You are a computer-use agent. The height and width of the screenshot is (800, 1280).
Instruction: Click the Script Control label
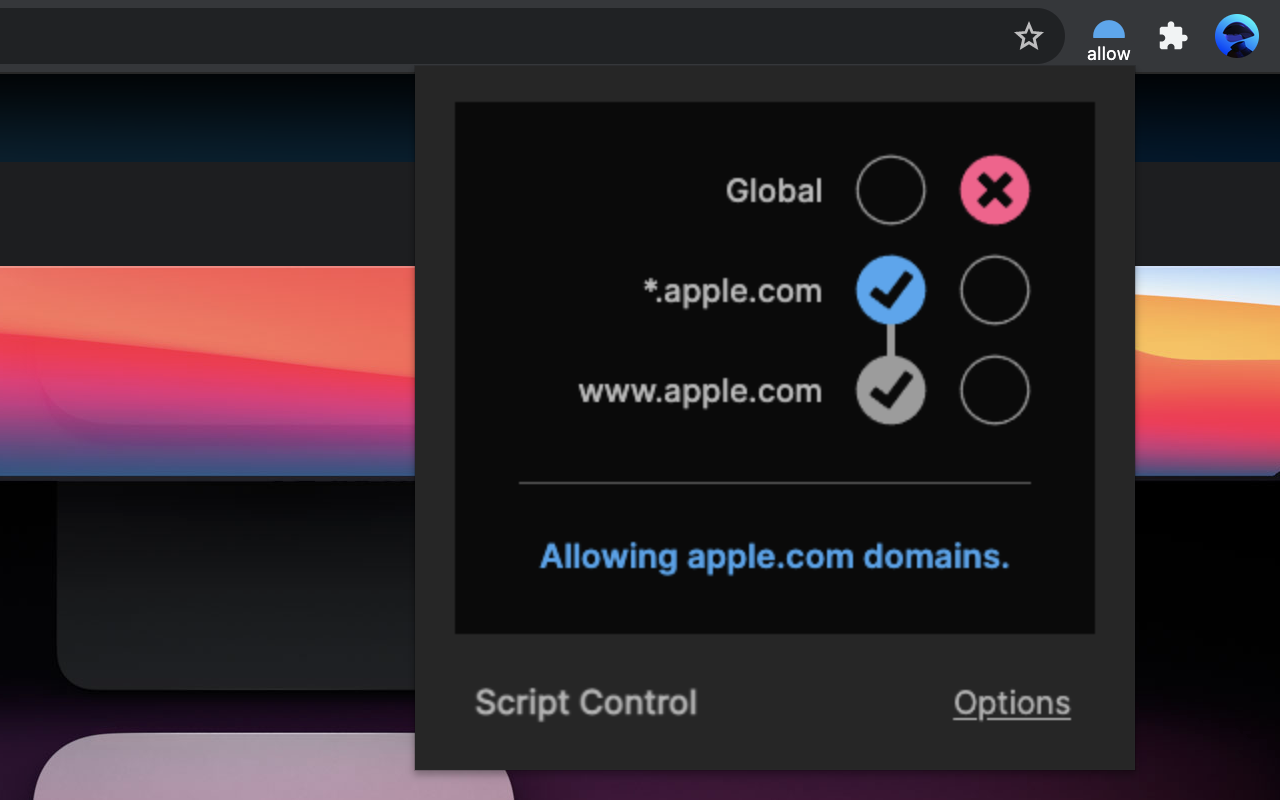[x=585, y=702]
